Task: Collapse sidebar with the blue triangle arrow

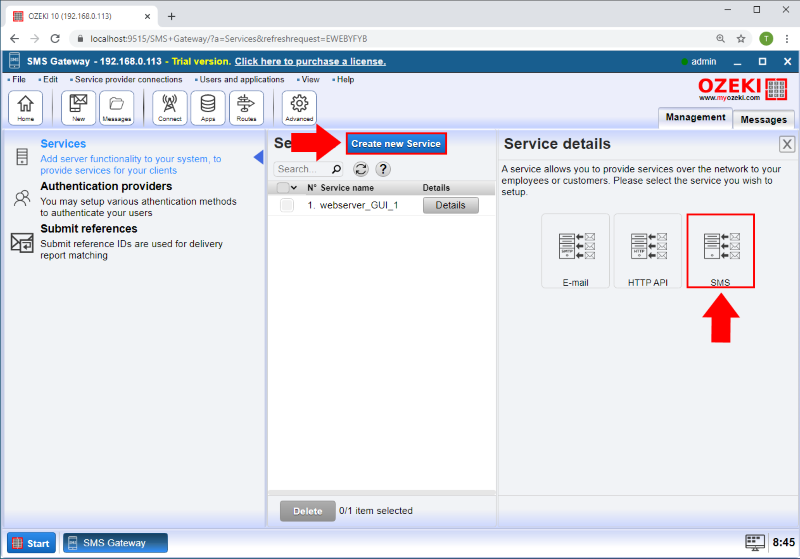Action: click(x=259, y=157)
